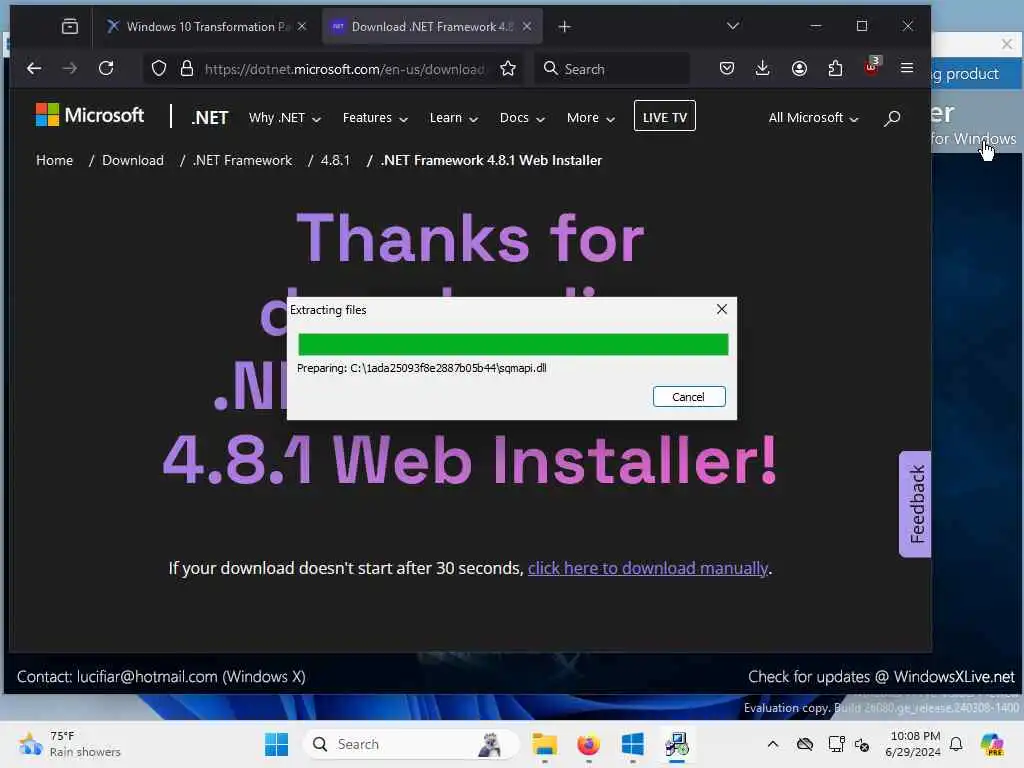Open the extensions puzzle icon
The height and width of the screenshot is (768, 1024).
[x=835, y=68]
